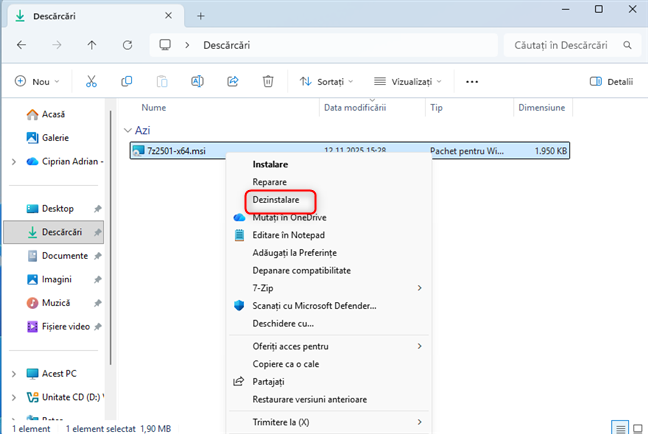This screenshot has width=648, height=434.
Task: Collapse the Azi group
Action: pos(127,130)
